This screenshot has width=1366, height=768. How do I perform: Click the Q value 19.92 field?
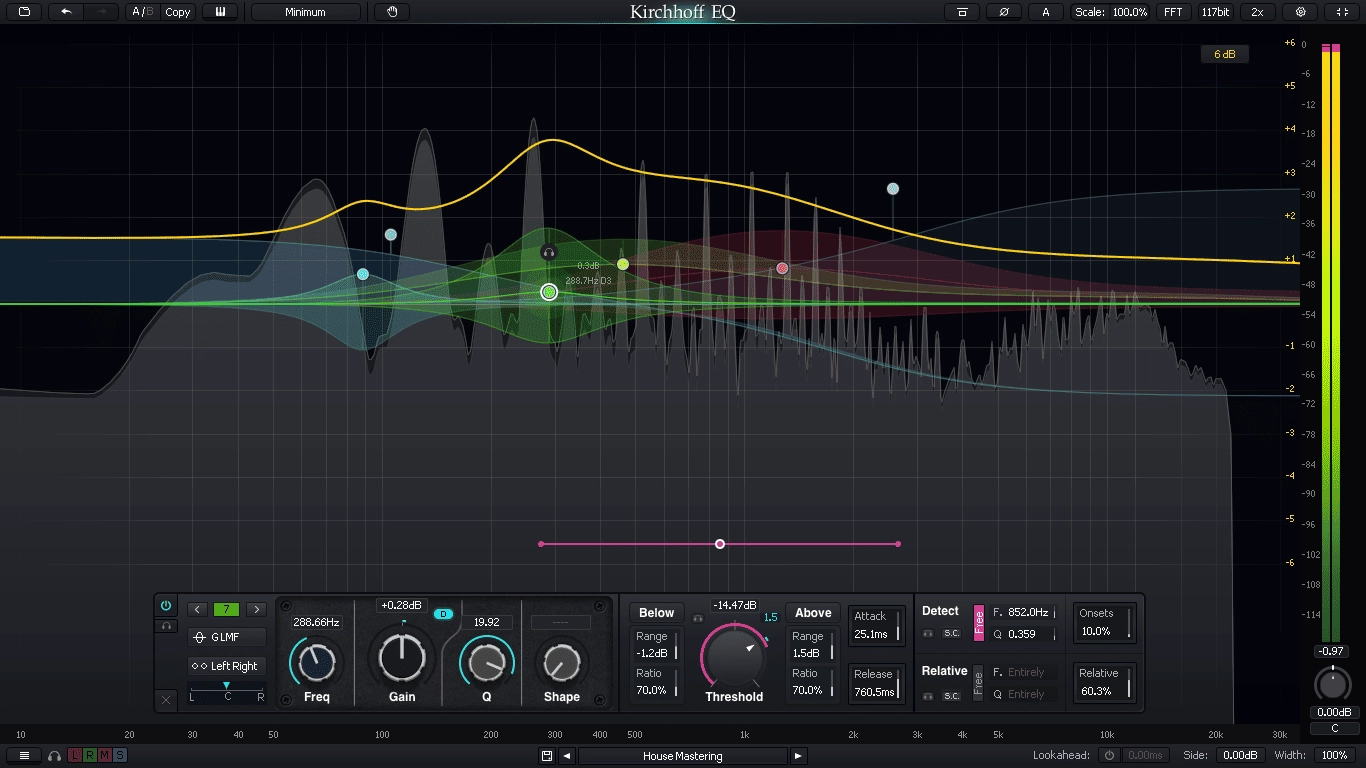[x=487, y=622]
